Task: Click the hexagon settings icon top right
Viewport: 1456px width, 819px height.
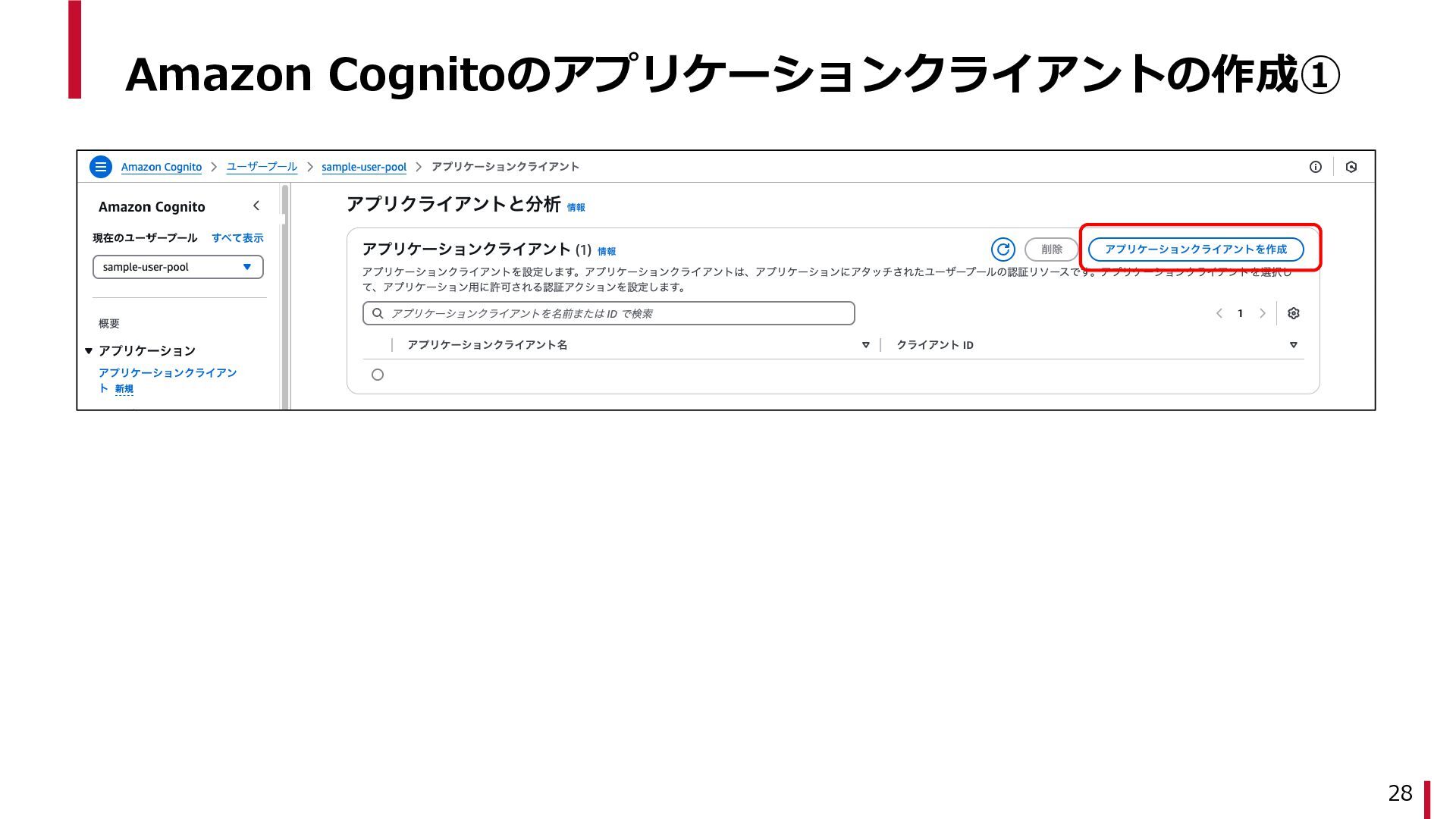Action: point(1351,167)
